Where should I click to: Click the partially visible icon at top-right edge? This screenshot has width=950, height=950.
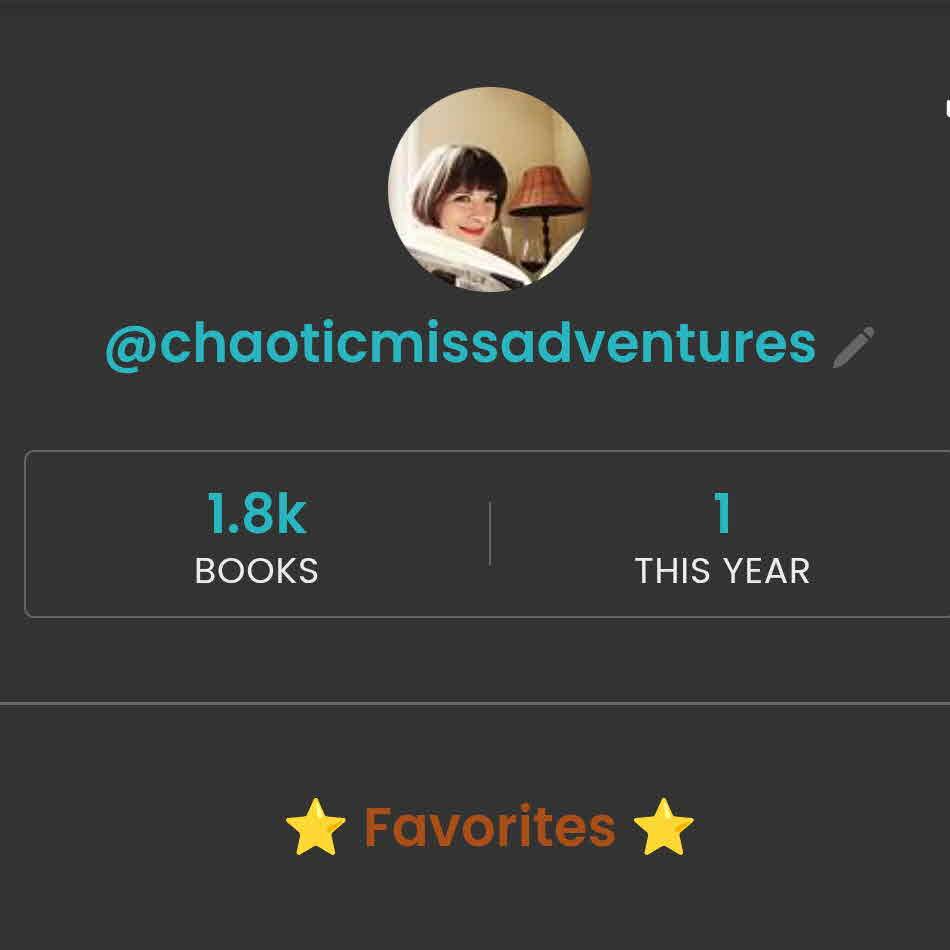945,107
